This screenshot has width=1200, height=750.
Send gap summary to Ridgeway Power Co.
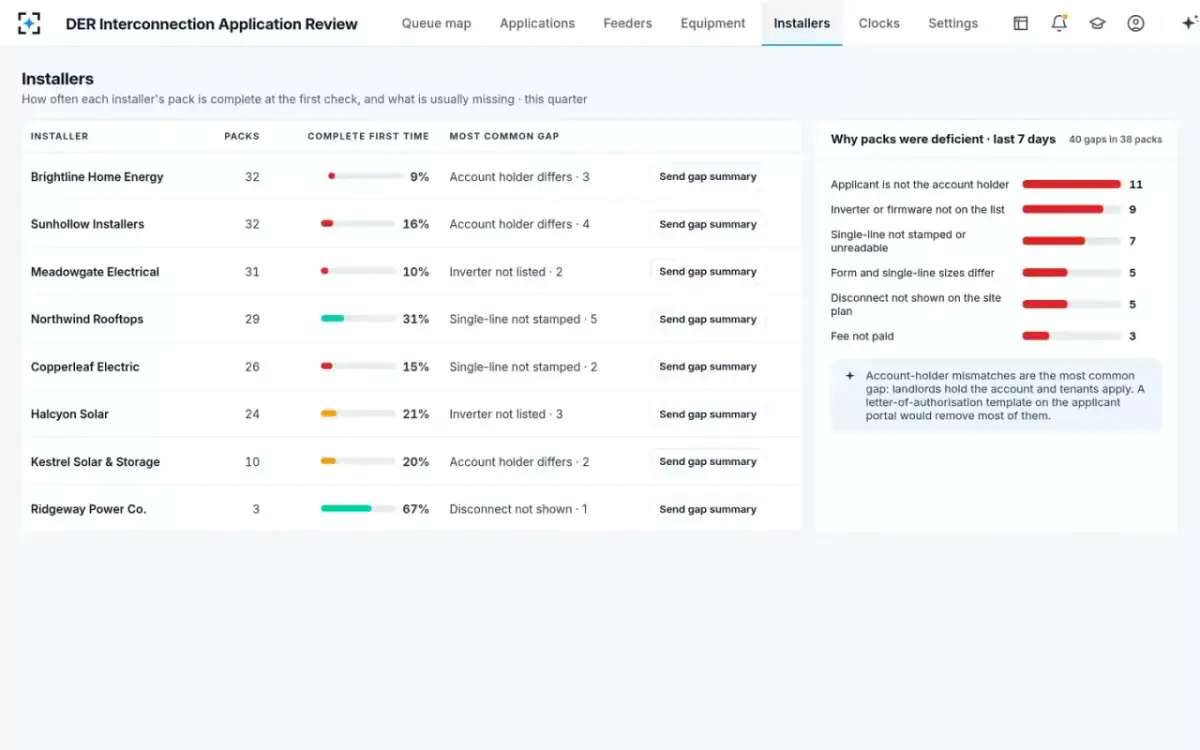coord(707,509)
